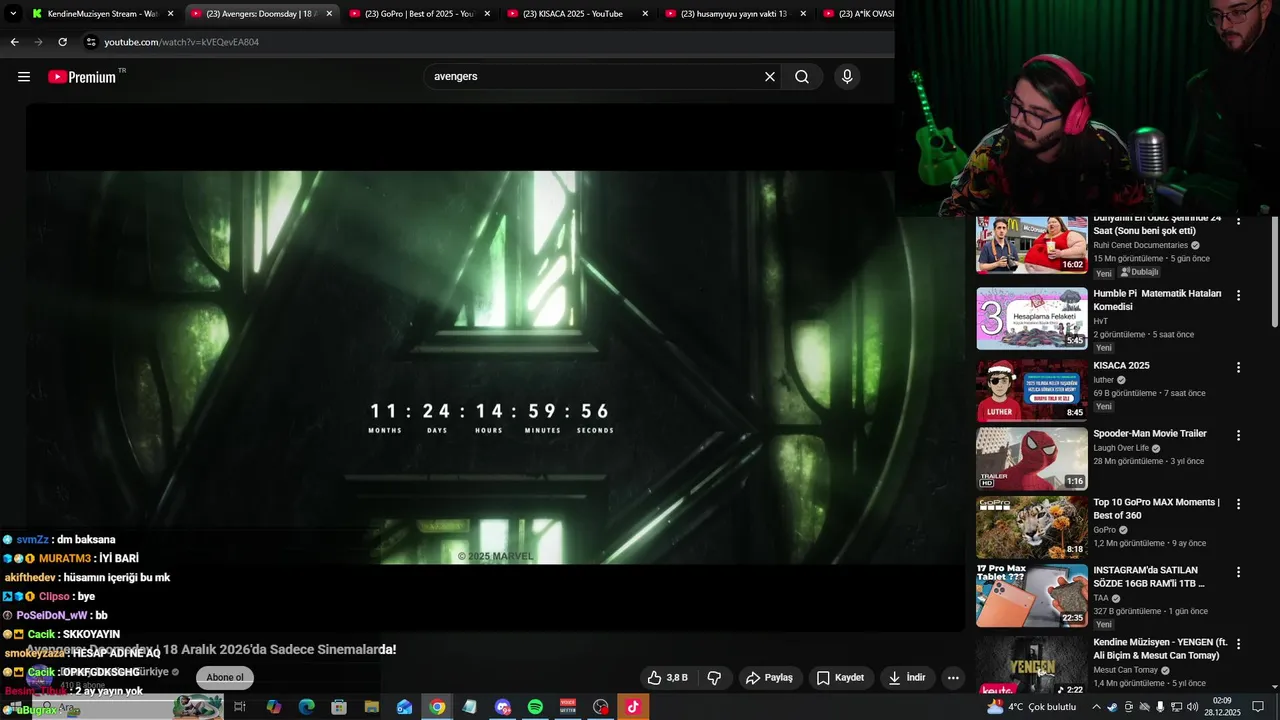Switch to Chrome in the taskbar
The height and width of the screenshot is (720, 1280).
[x=437, y=707]
